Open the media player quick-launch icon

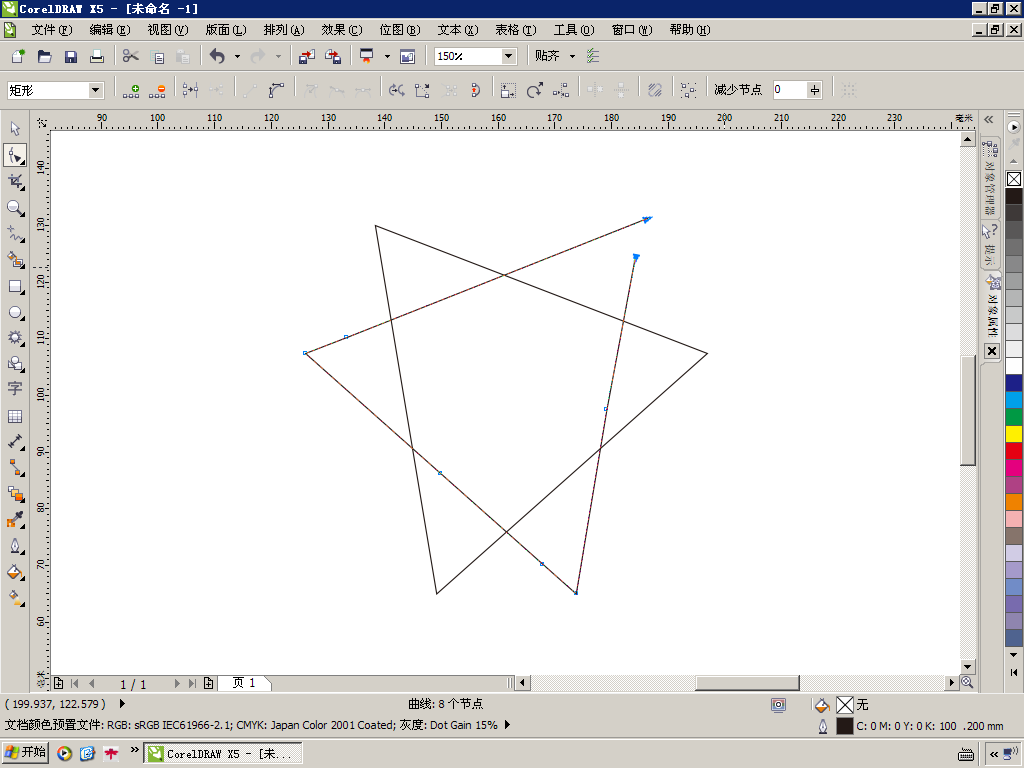click(x=64, y=754)
